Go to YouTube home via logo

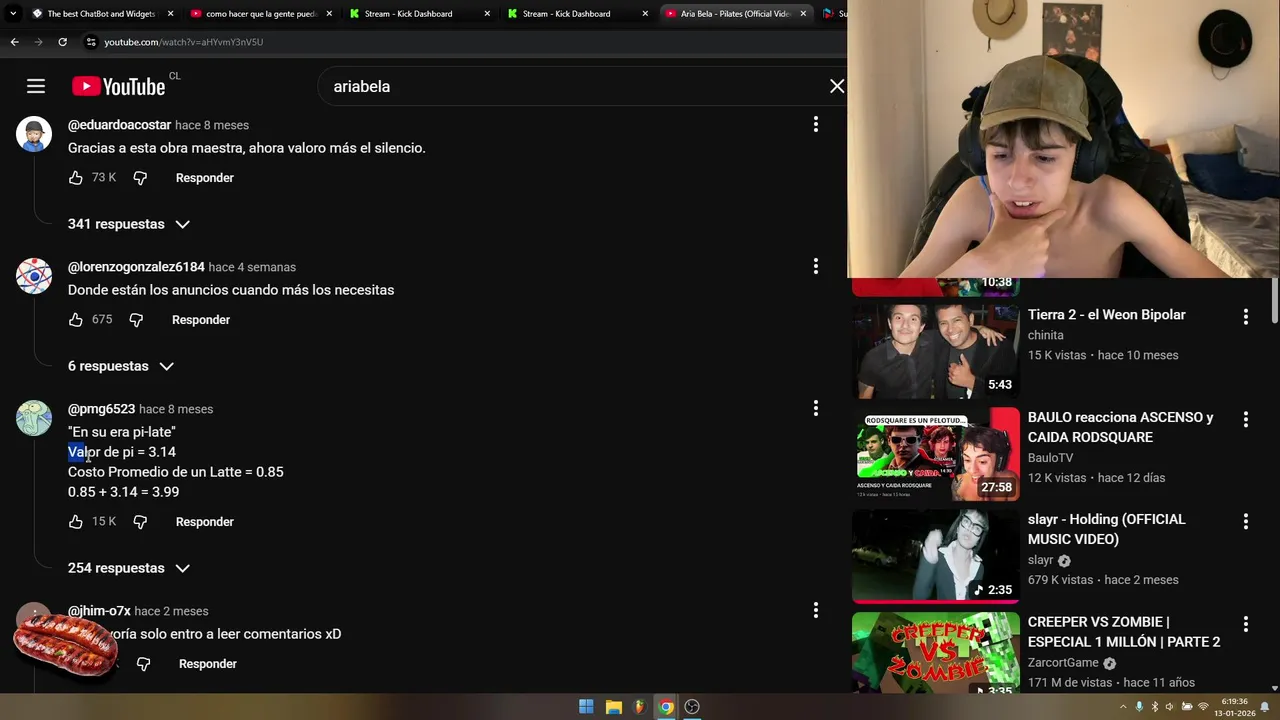[x=118, y=87]
